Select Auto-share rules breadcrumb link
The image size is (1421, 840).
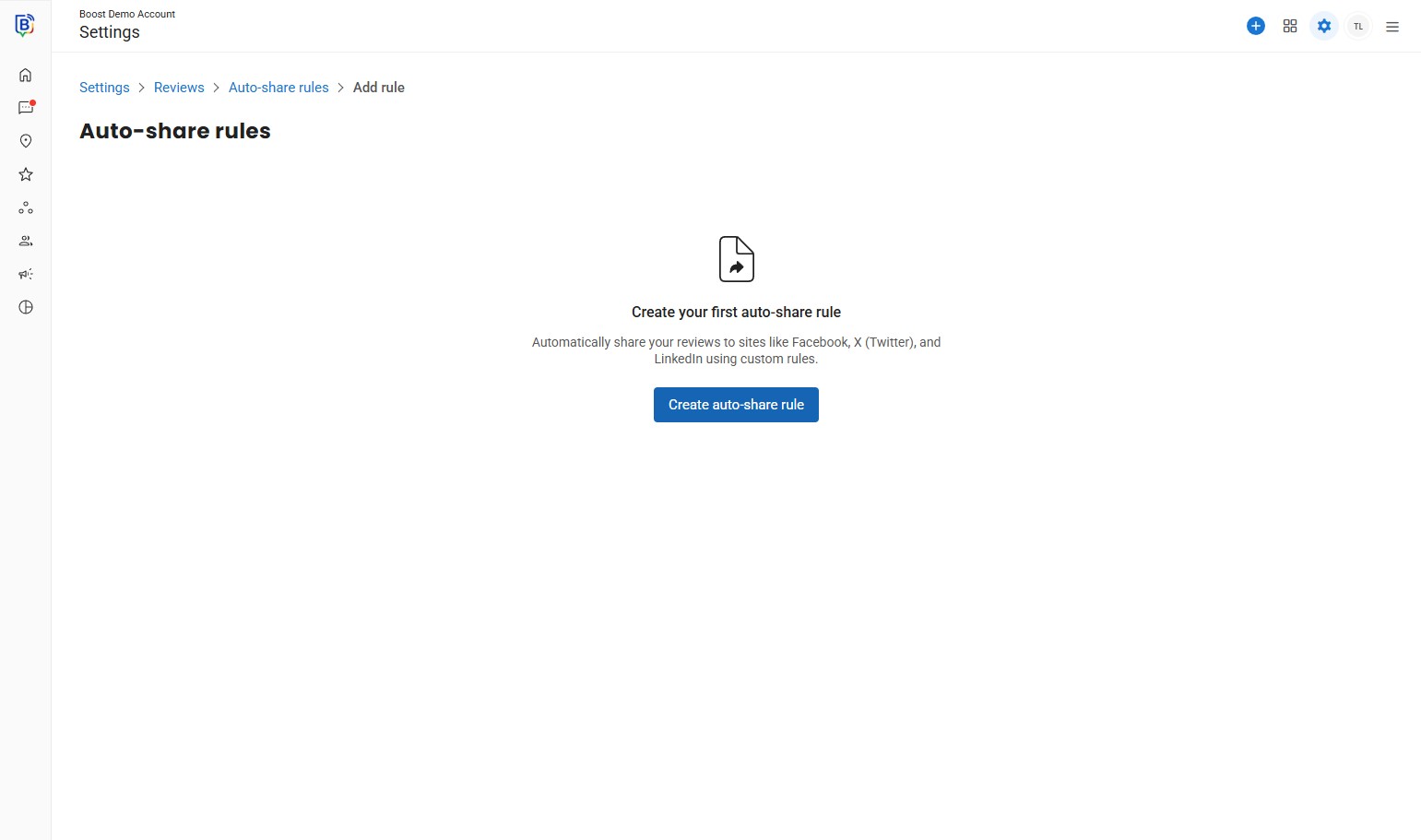(278, 88)
